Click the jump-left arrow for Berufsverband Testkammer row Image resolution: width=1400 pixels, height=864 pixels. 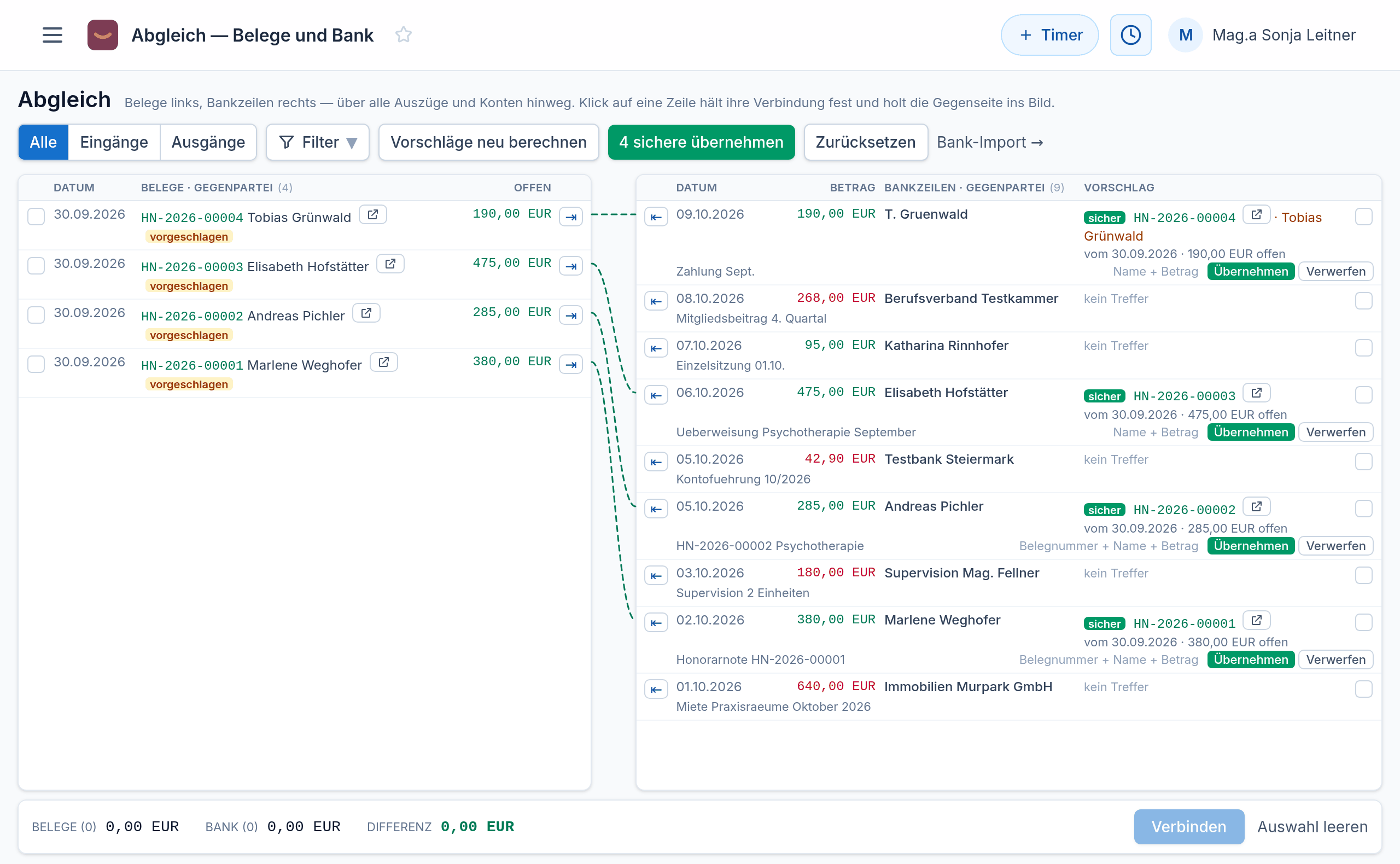(x=656, y=301)
